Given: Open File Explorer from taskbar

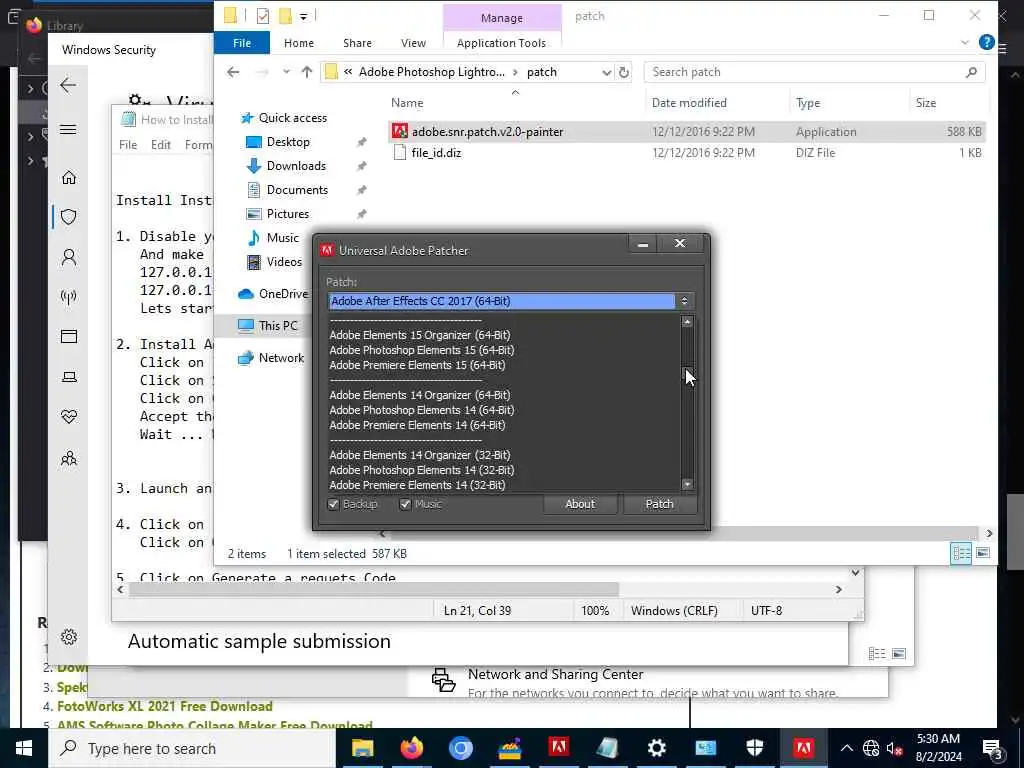Looking at the screenshot, I should coord(362,748).
